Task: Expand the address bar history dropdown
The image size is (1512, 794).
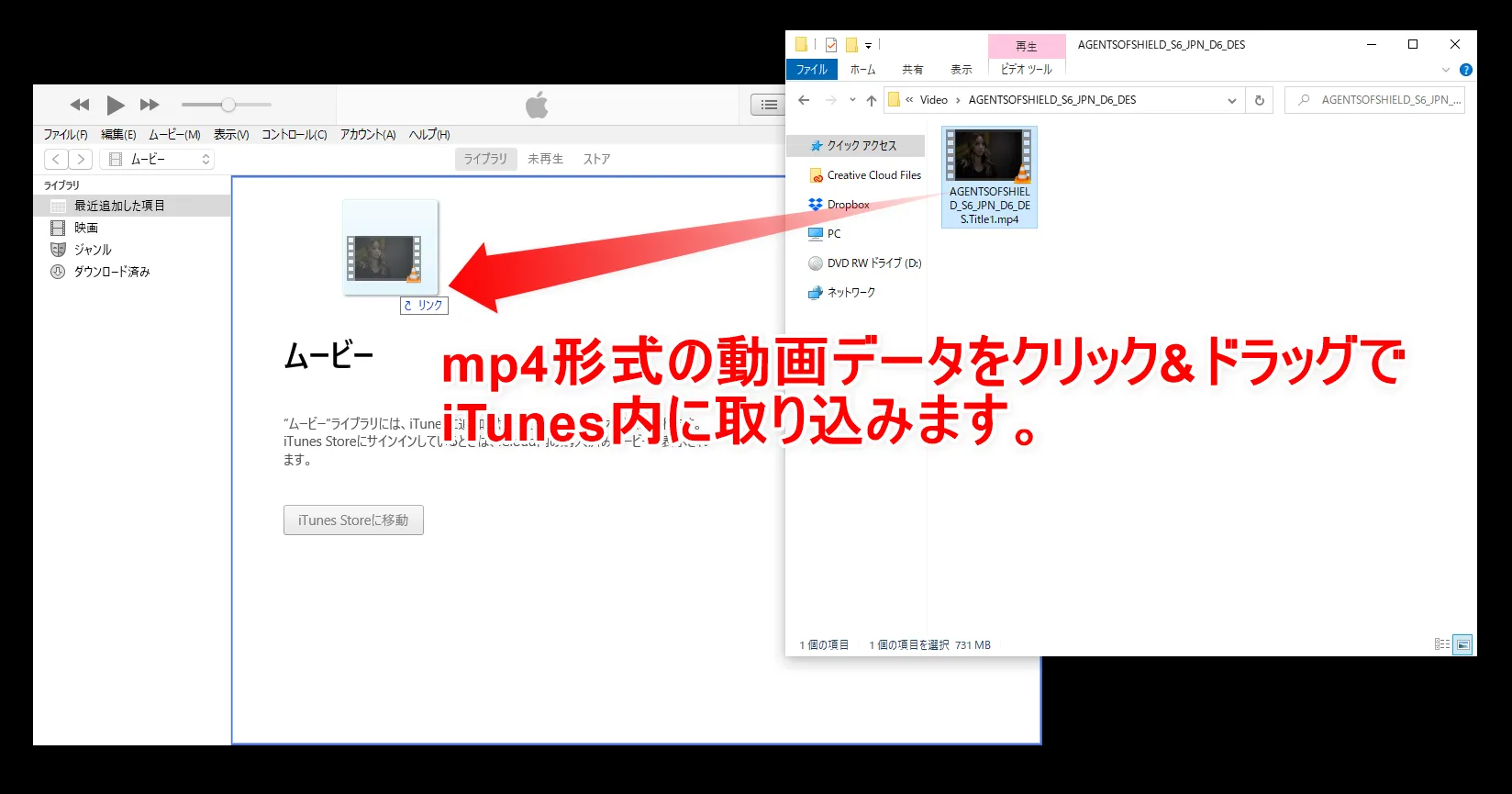Action: point(1232,100)
